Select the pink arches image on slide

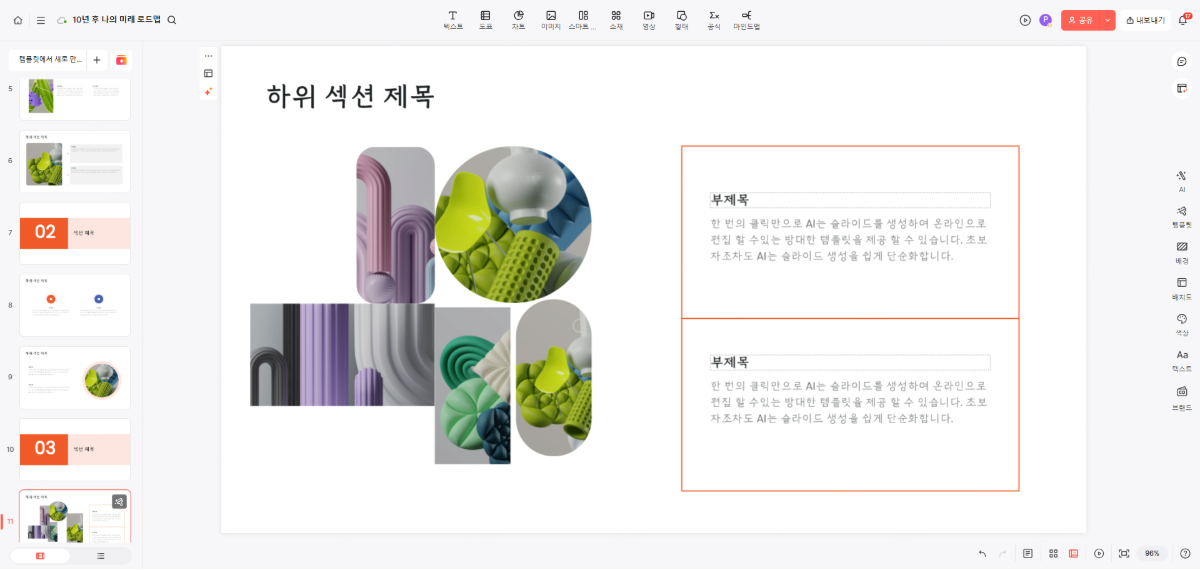395,225
